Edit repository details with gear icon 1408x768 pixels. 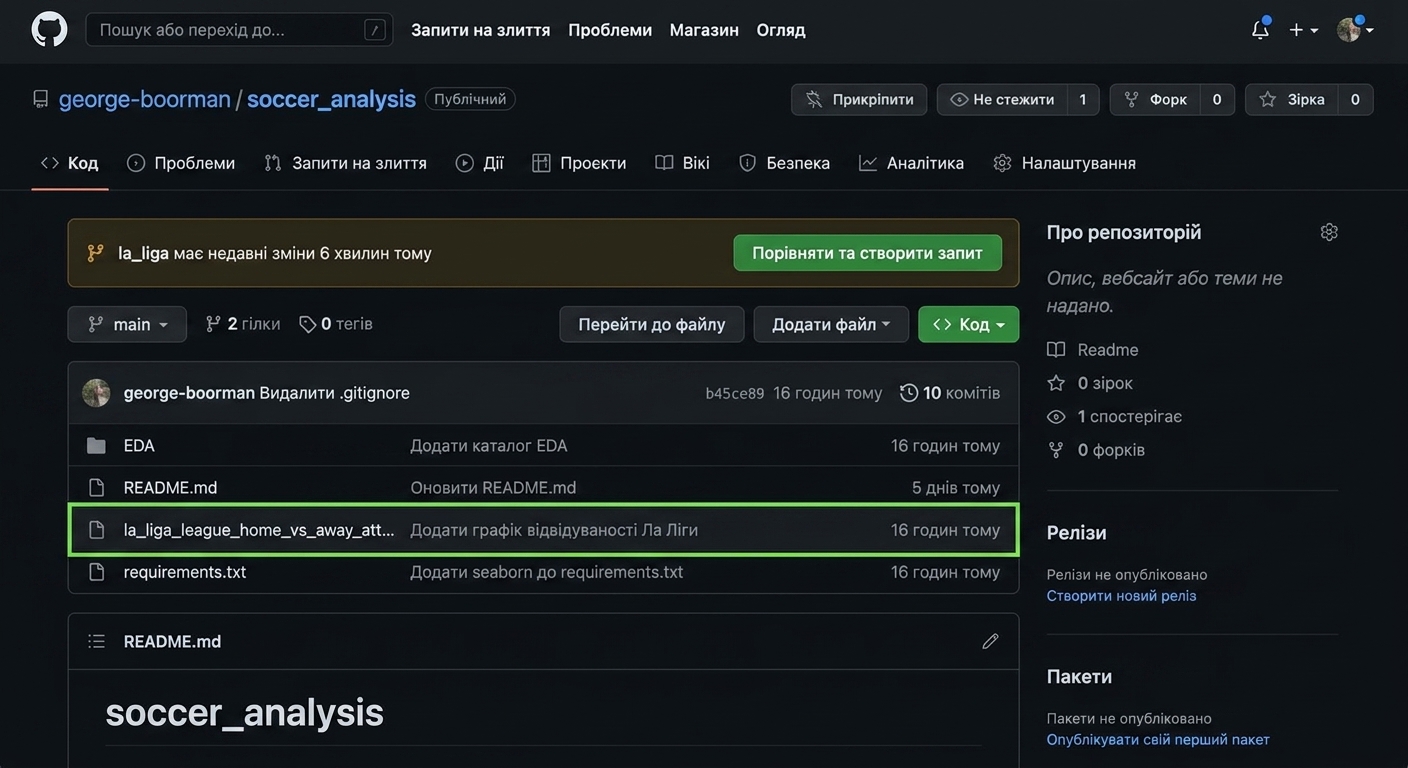click(x=1329, y=232)
